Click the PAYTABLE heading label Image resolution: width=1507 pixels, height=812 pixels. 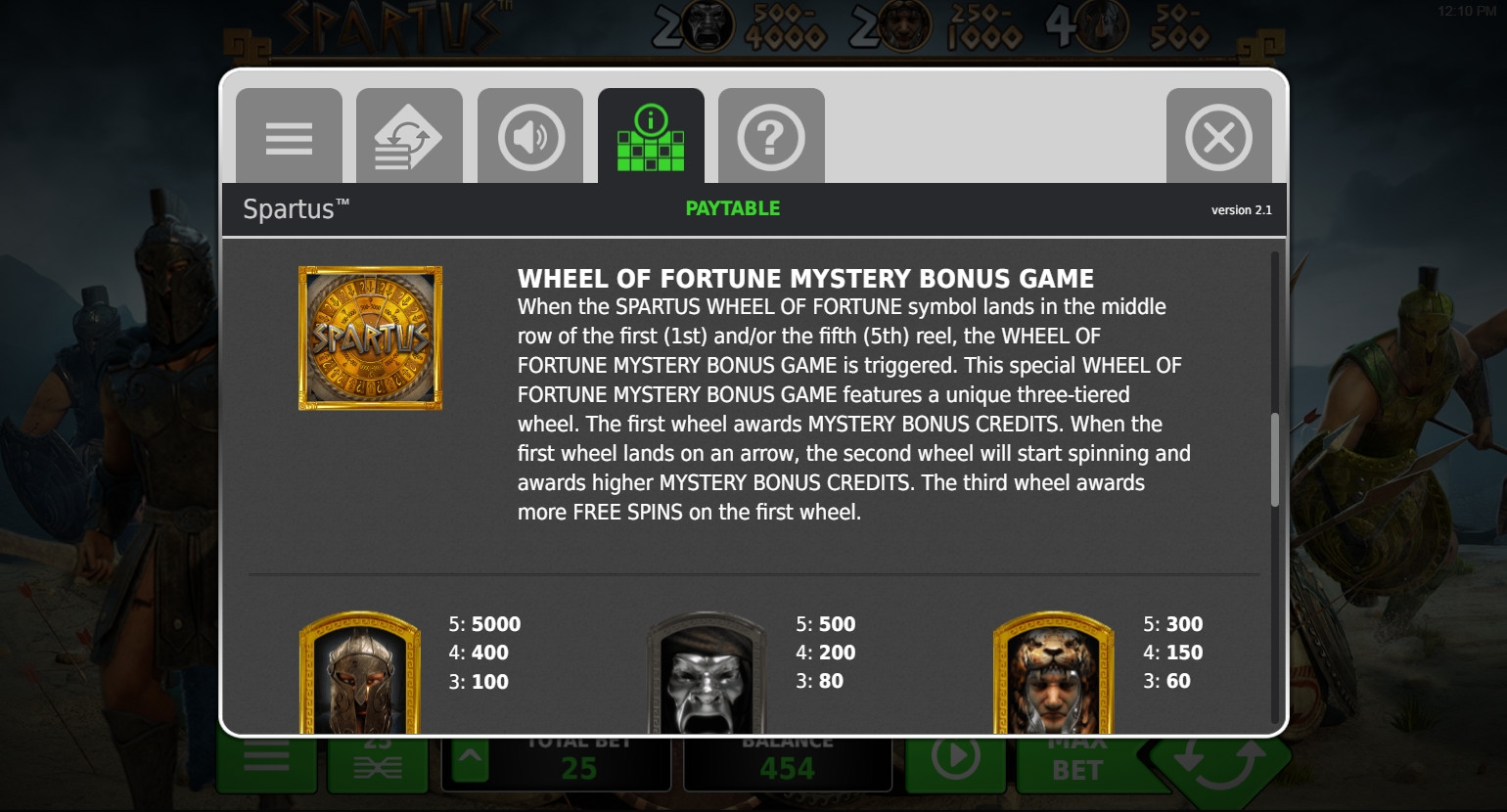(x=733, y=208)
